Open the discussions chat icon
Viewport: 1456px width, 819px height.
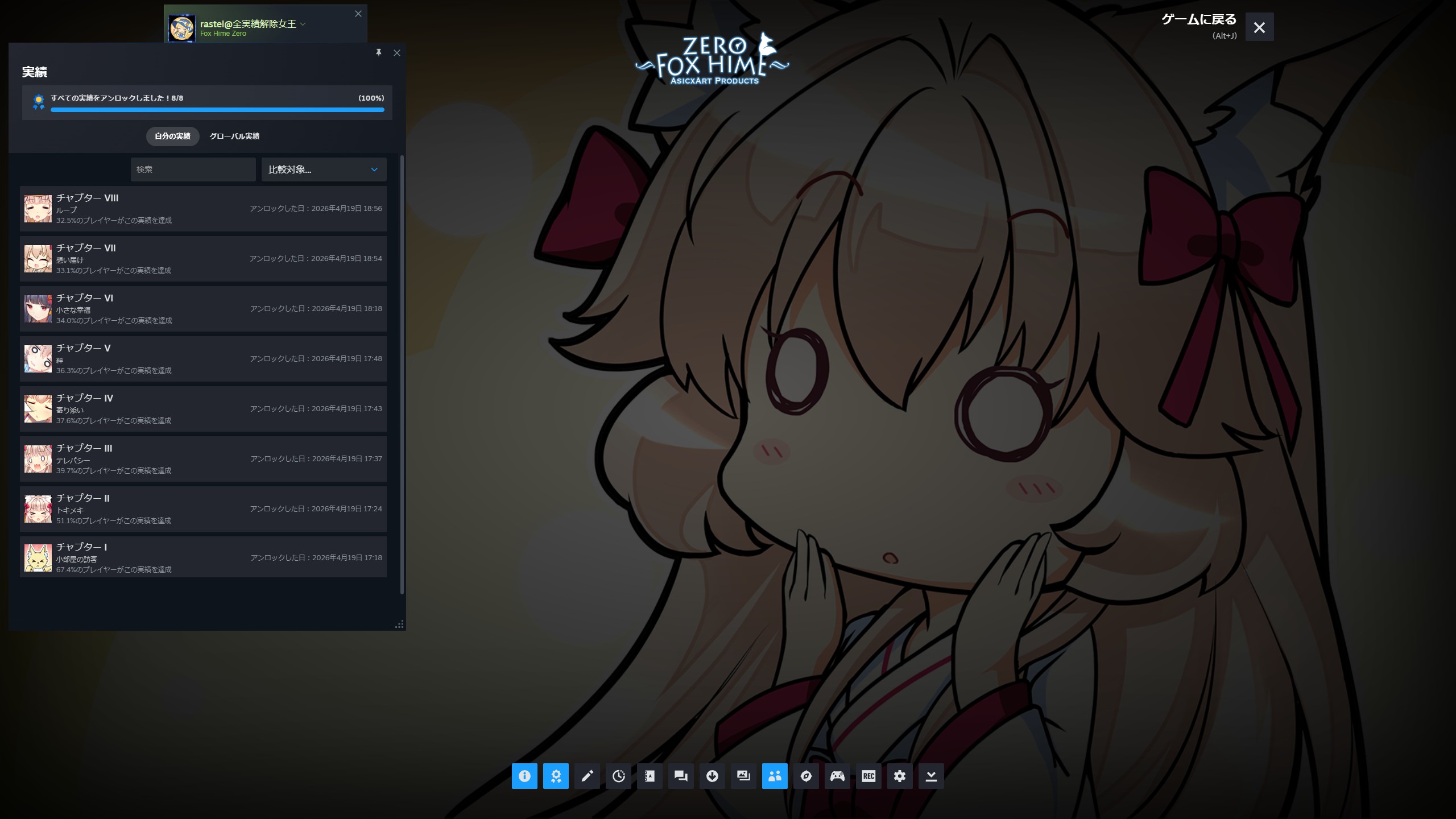681,776
